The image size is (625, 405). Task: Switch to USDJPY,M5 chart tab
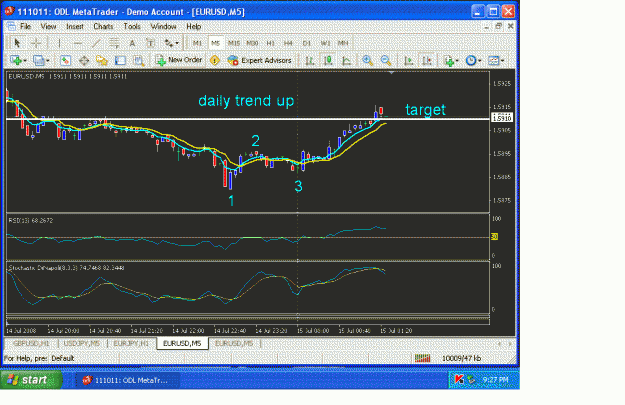click(x=82, y=344)
